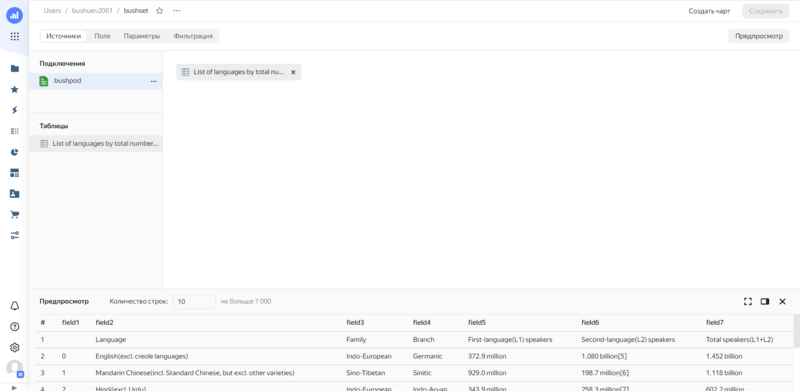The height and width of the screenshot is (391, 800).
Task: Open the folder-with-person icon in sidebar
Action: [14, 194]
